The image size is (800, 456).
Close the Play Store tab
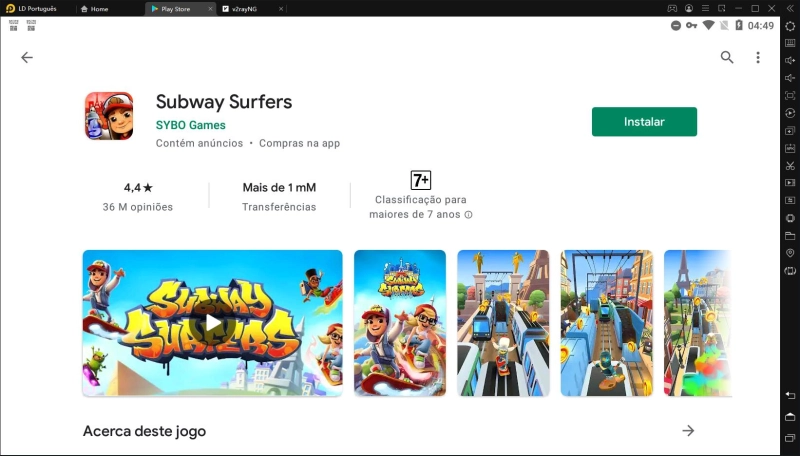coord(210,9)
